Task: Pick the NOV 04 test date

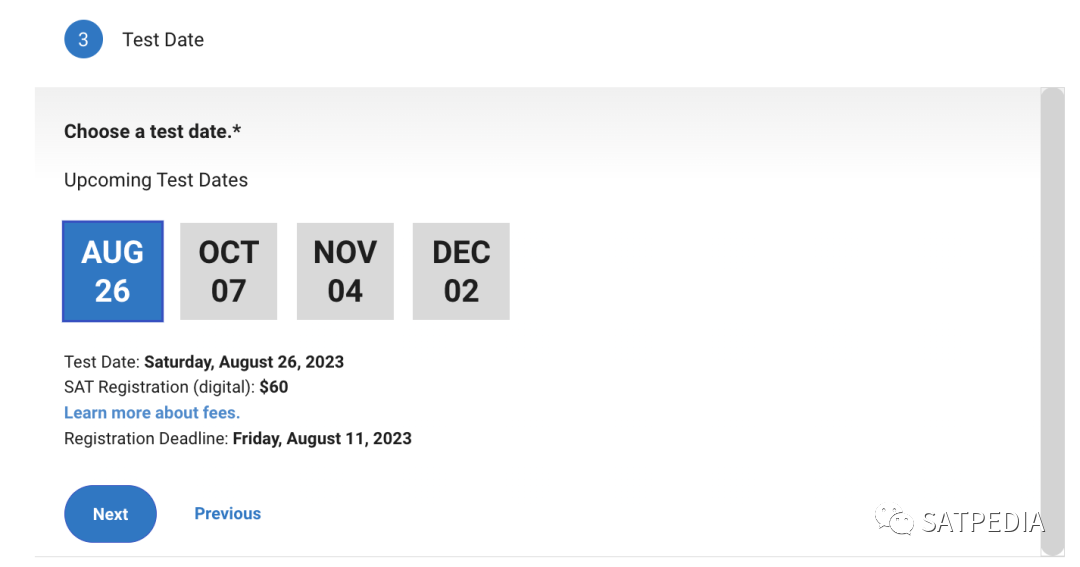Action: pyautogui.click(x=345, y=271)
